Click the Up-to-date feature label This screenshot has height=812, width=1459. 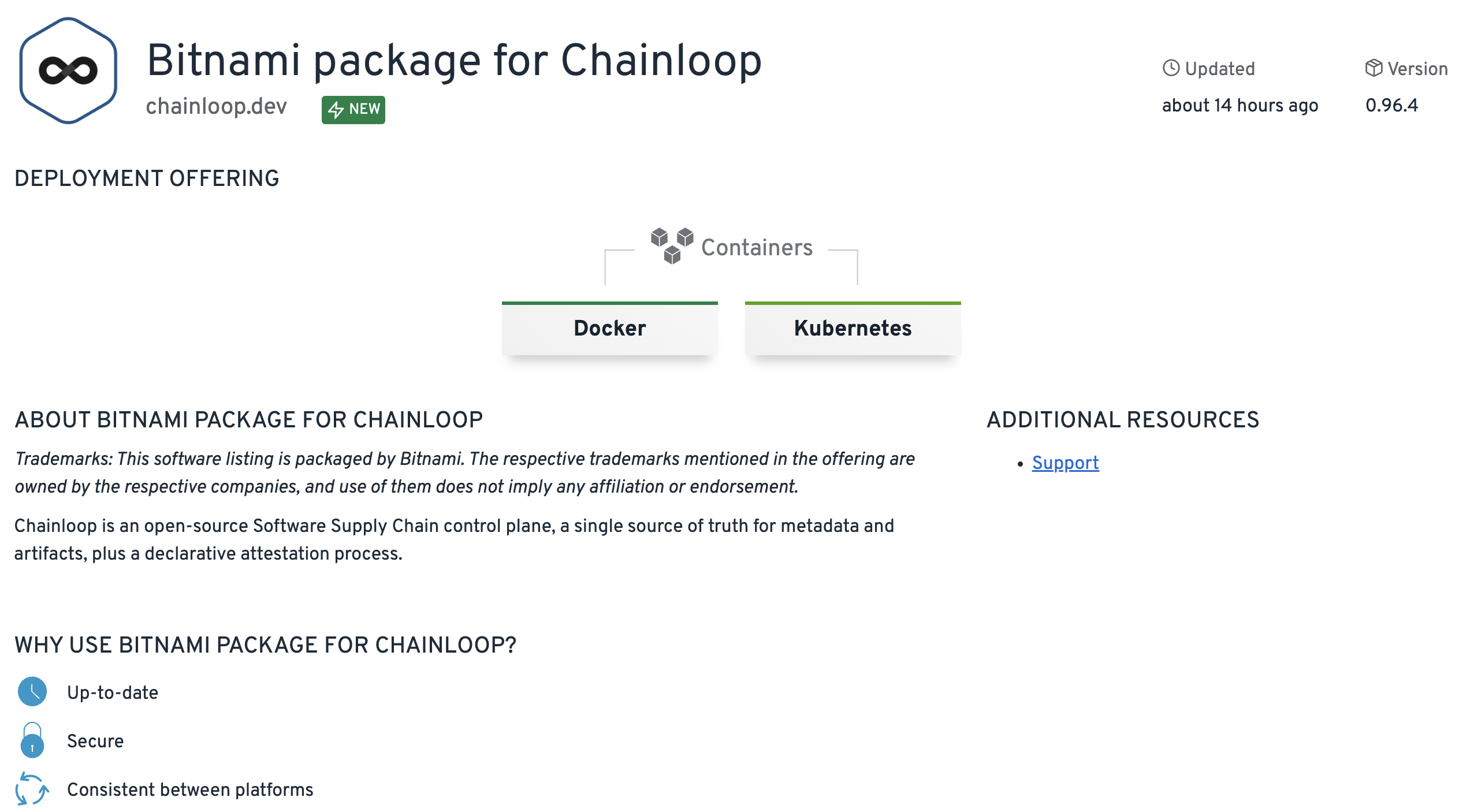point(113,692)
